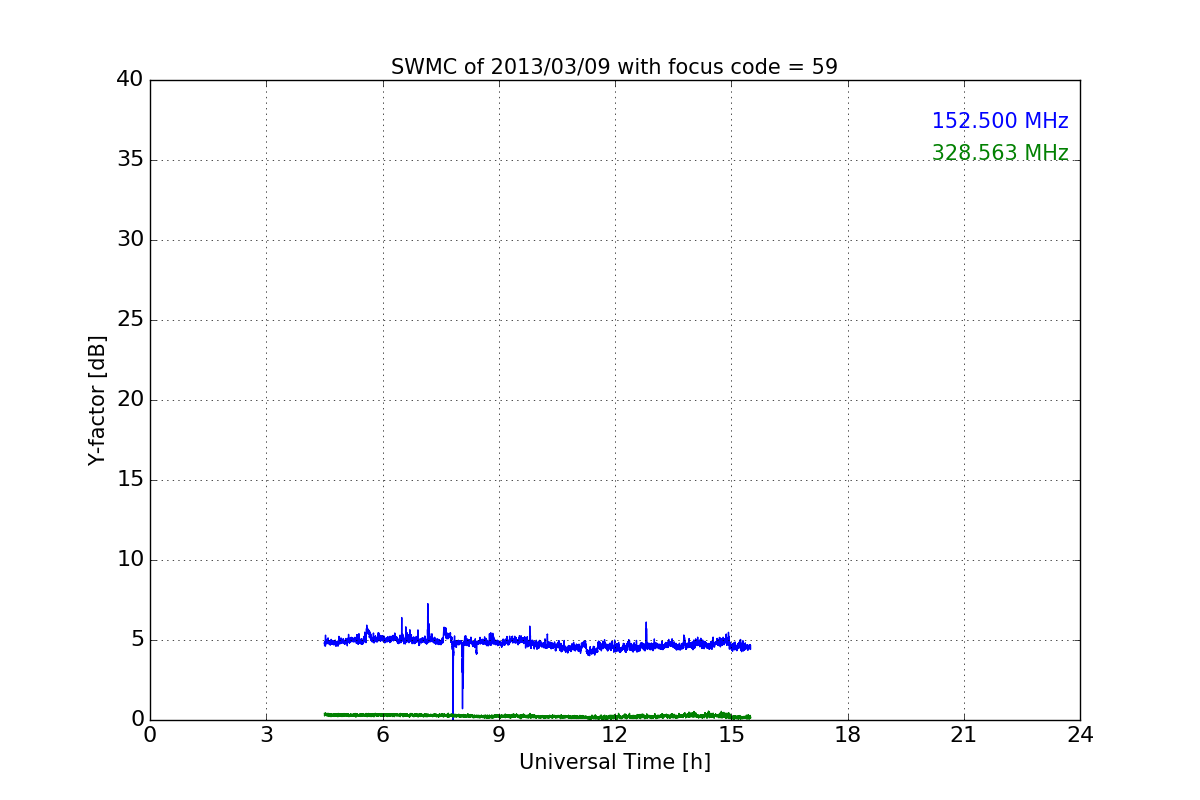Click y-axis tick label 20
Screen dimensions: 1200x800
click(130, 400)
